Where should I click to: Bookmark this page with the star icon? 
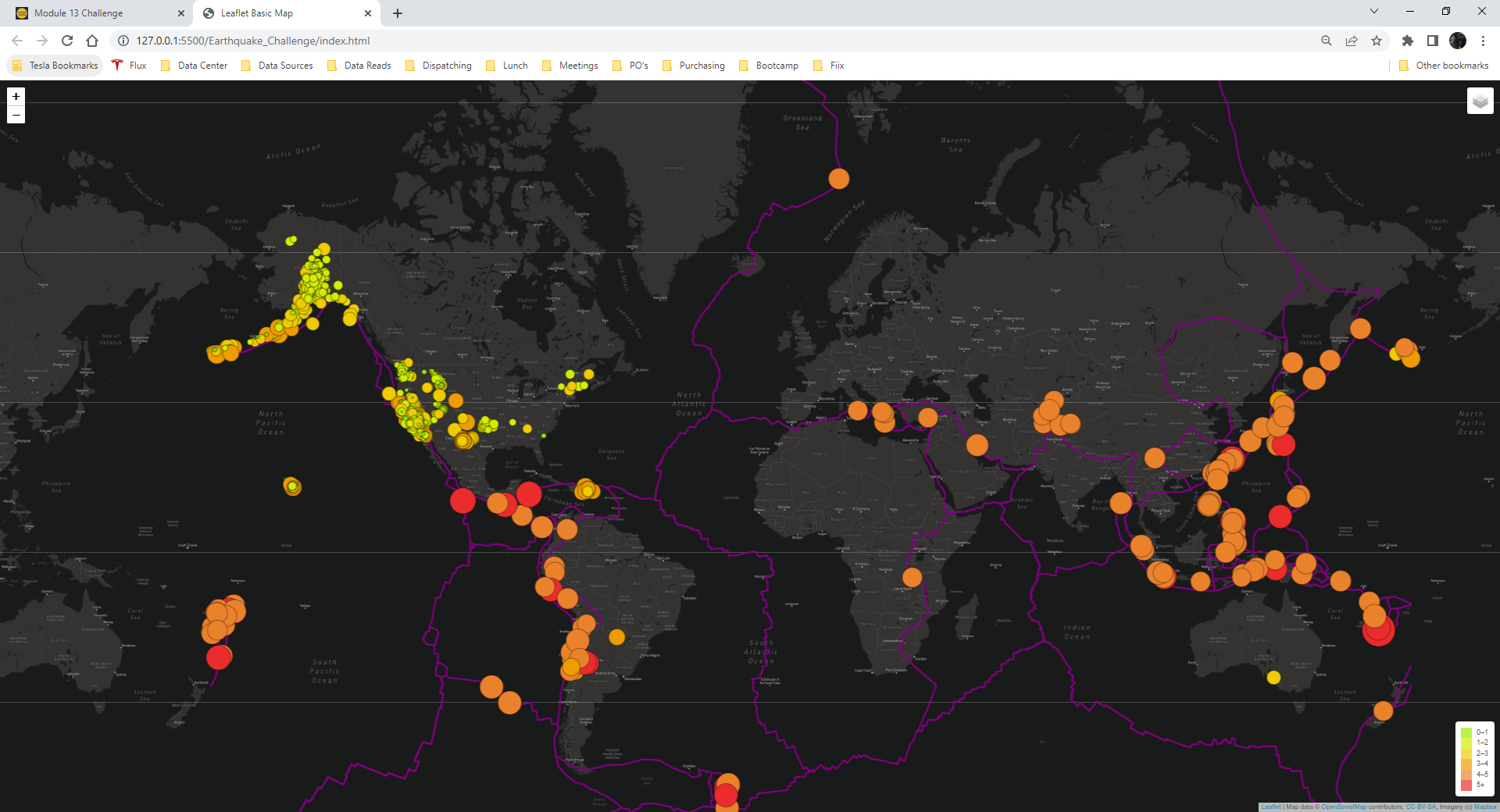pos(1377,41)
